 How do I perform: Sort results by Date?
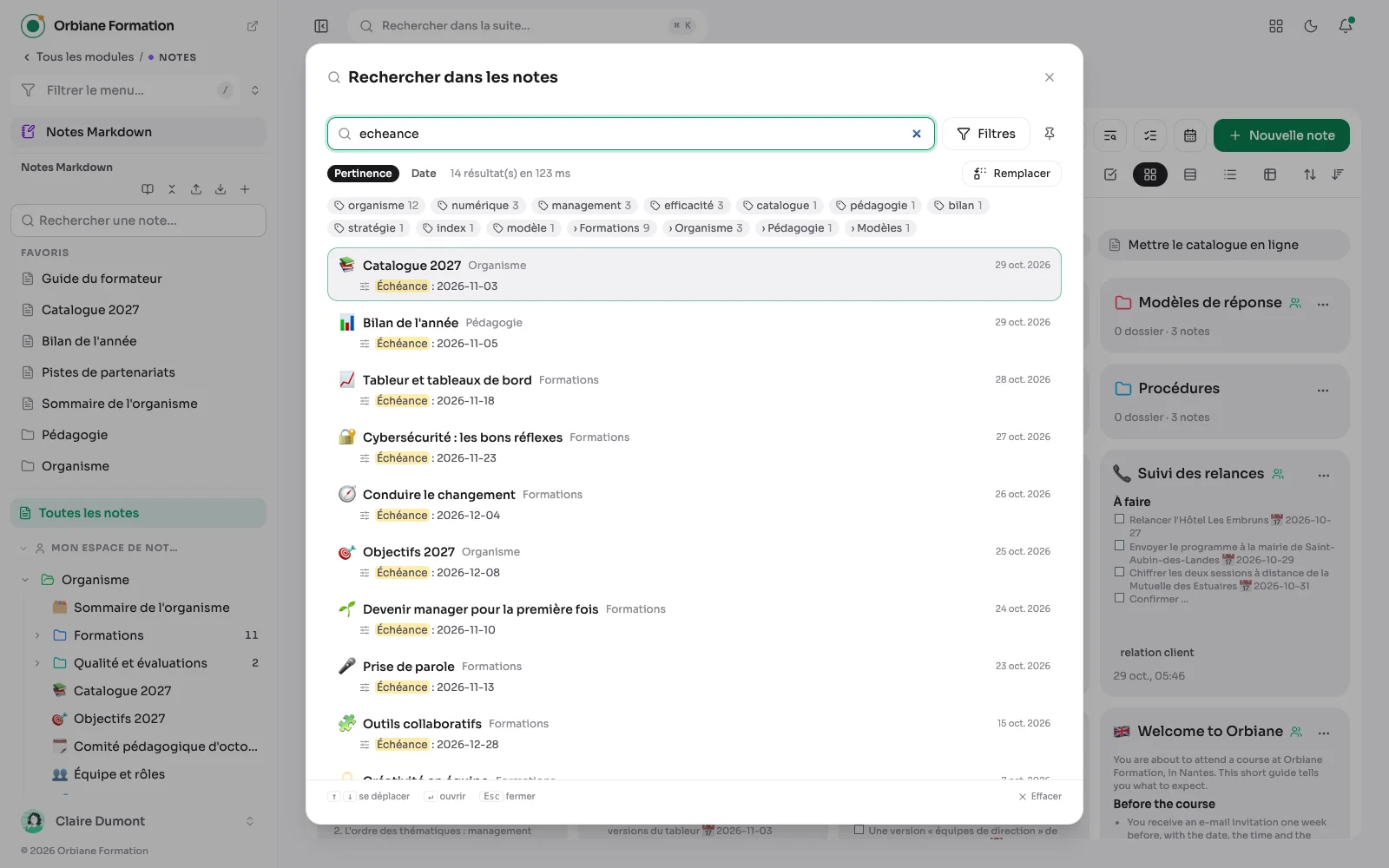click(x=424, y=174)
